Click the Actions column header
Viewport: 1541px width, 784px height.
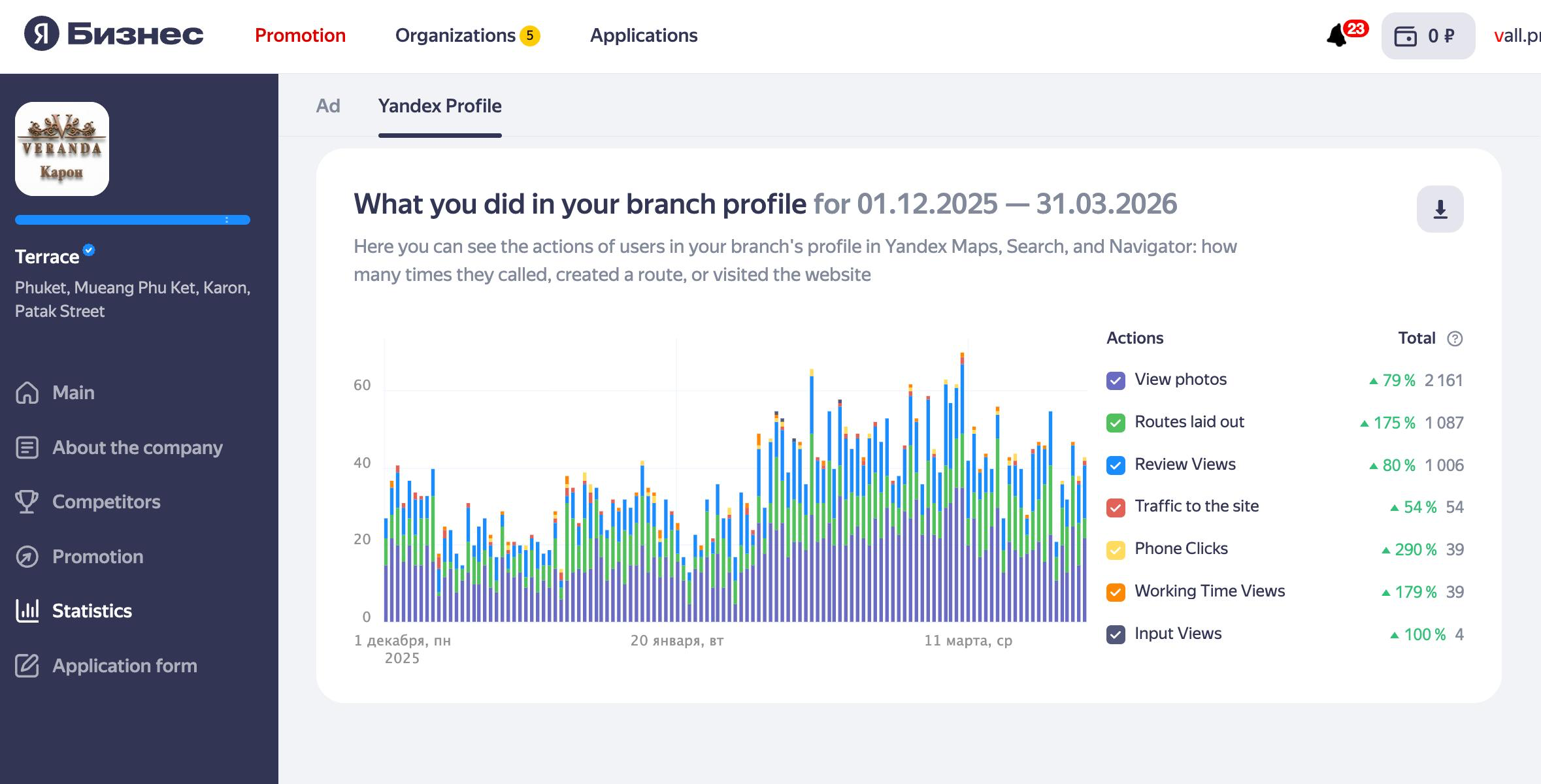click(x=1135, y=338)
